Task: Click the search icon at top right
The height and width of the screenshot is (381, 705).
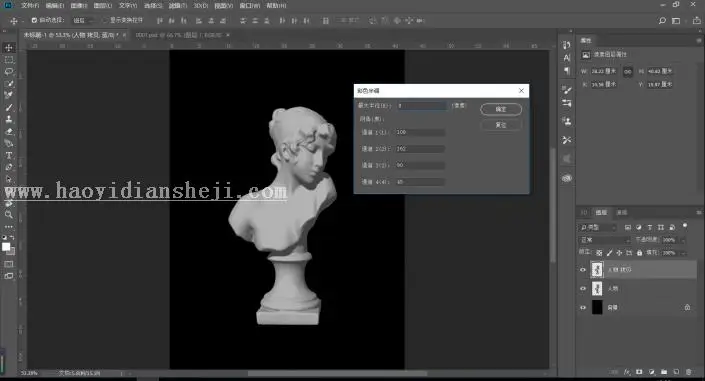Action: point(662,21)
